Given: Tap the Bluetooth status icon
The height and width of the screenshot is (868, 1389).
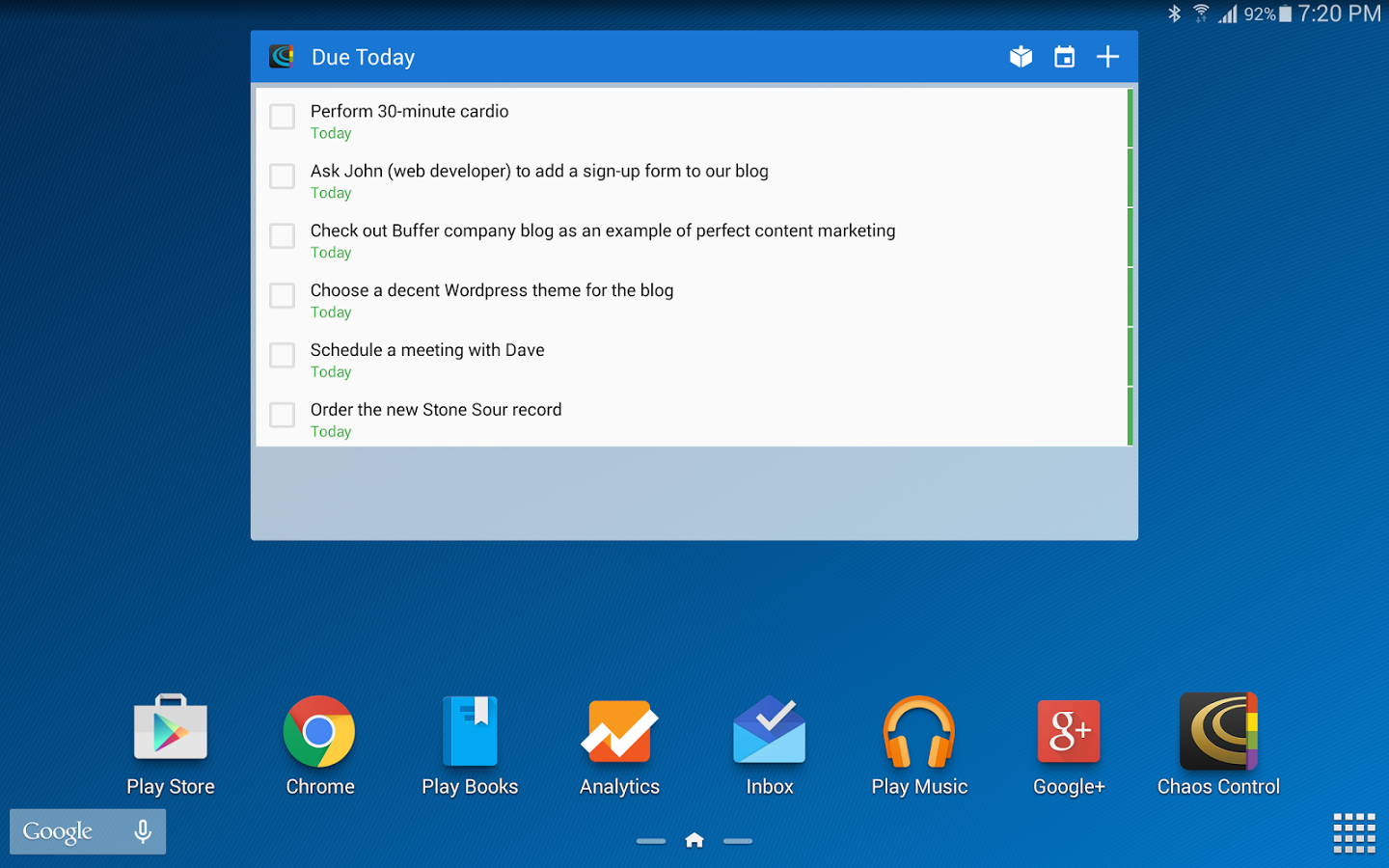Looking at the screenshot, I should 1174,14.
